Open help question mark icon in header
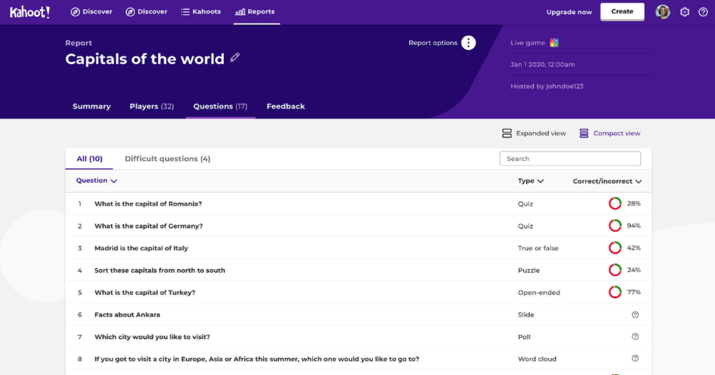This screenshot has height=375, width=715. (703, 12)
